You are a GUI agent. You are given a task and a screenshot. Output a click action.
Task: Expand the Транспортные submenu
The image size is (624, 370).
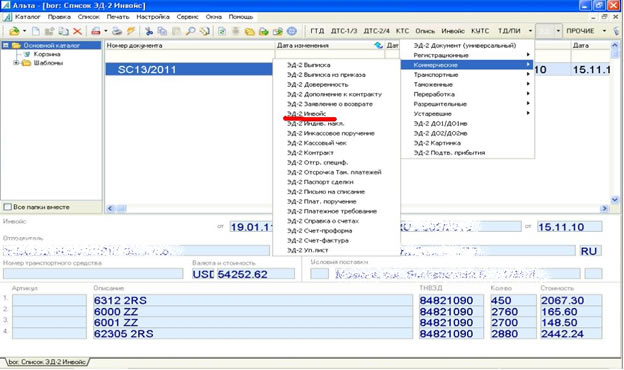pos(467,74)
